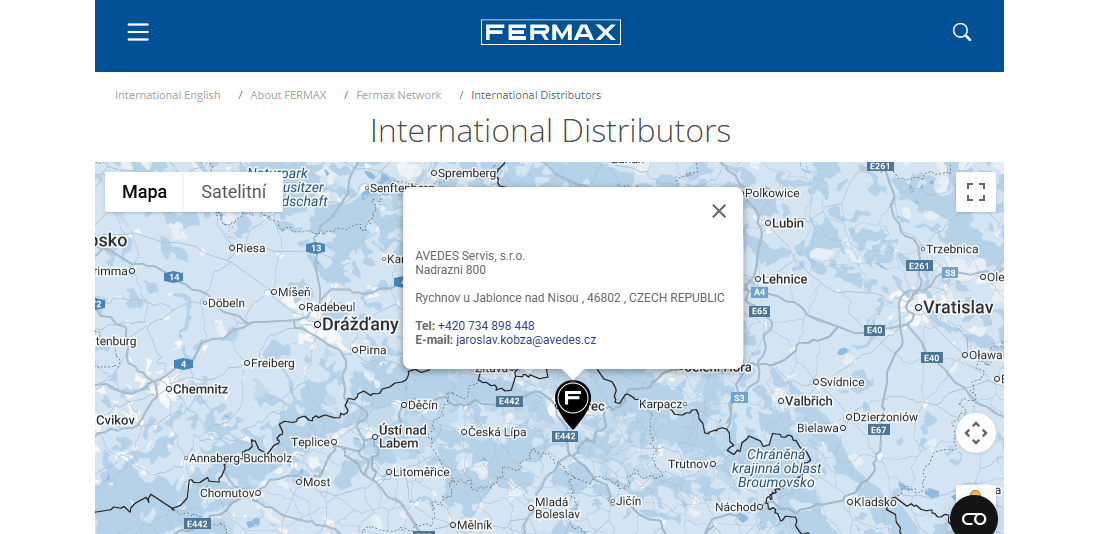
Task: Go to the About FERMAX breadcrumb
Action: pyautogui.click(x=289, y=95)
